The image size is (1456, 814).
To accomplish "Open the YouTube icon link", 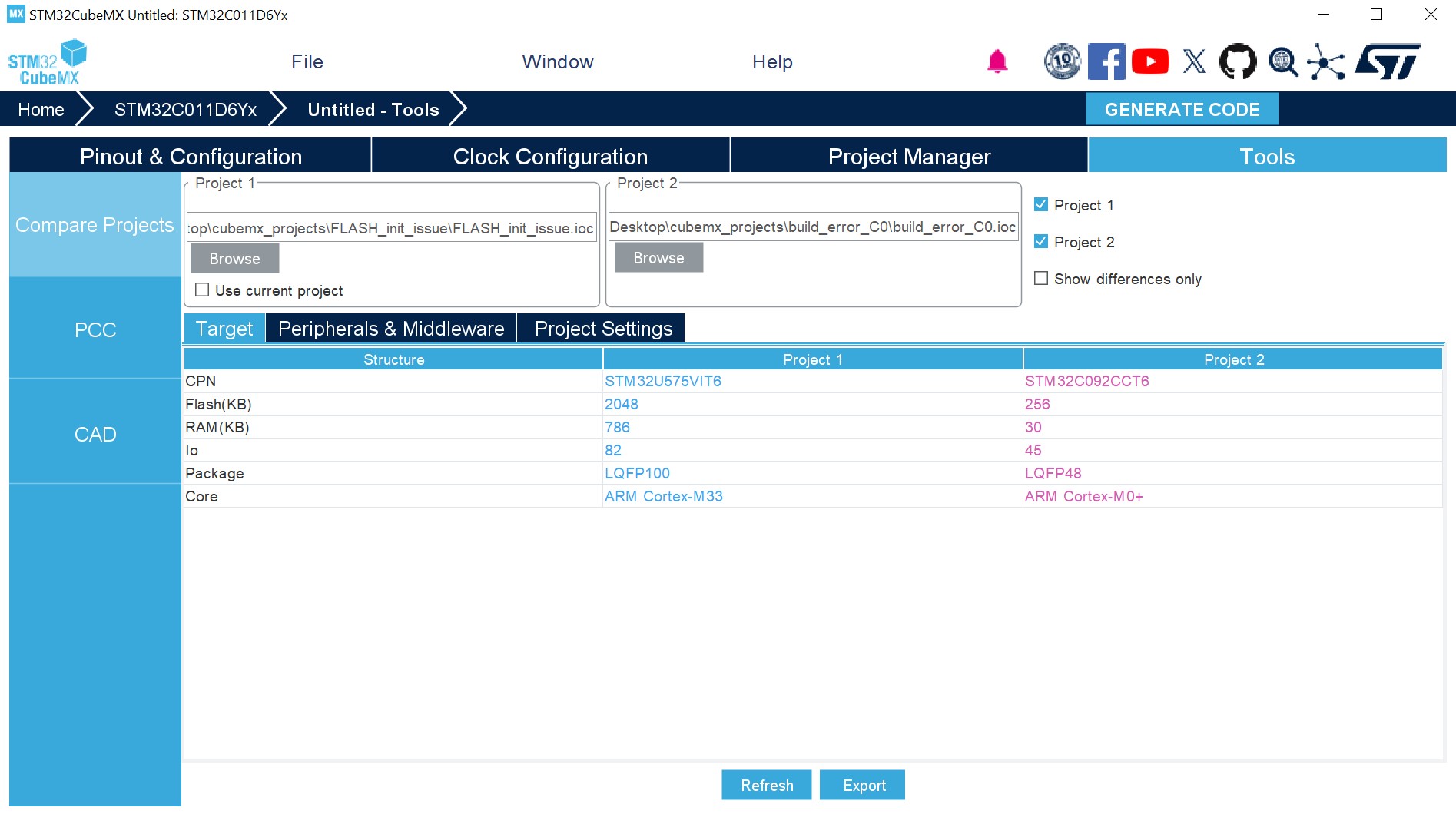I will 1150,61.
